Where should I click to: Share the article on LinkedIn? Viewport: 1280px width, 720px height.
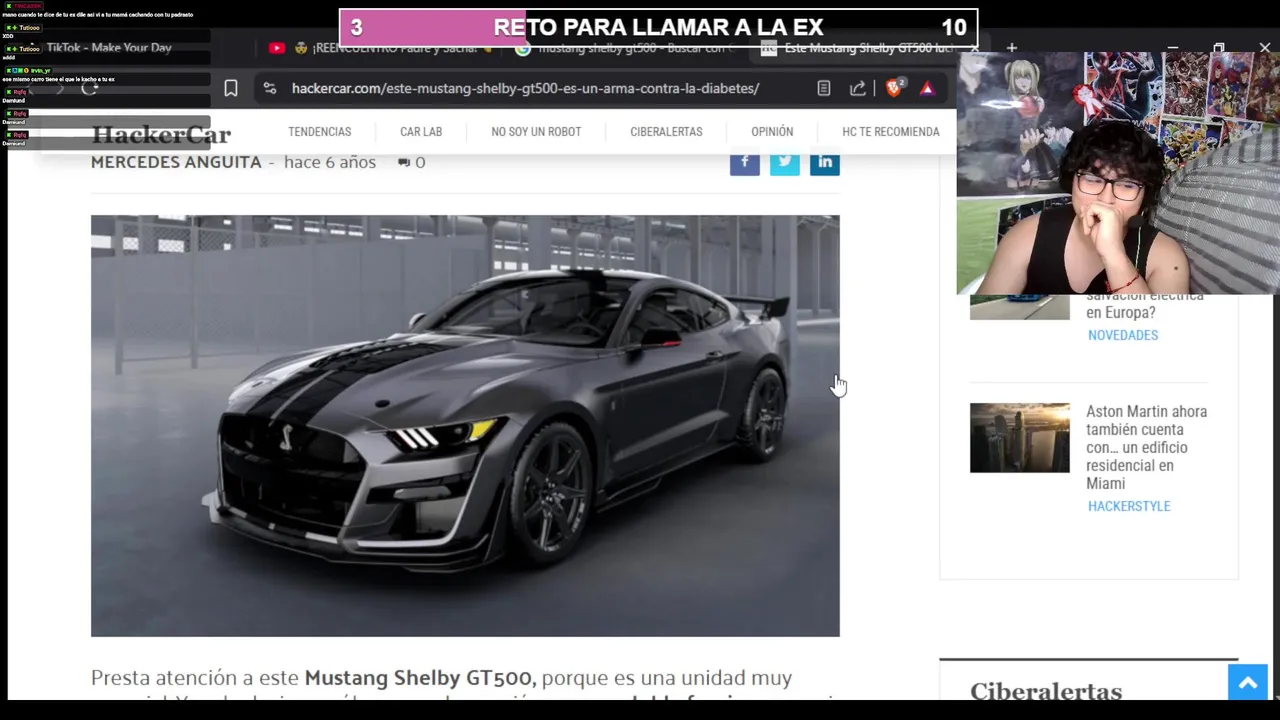pos(825,162)
